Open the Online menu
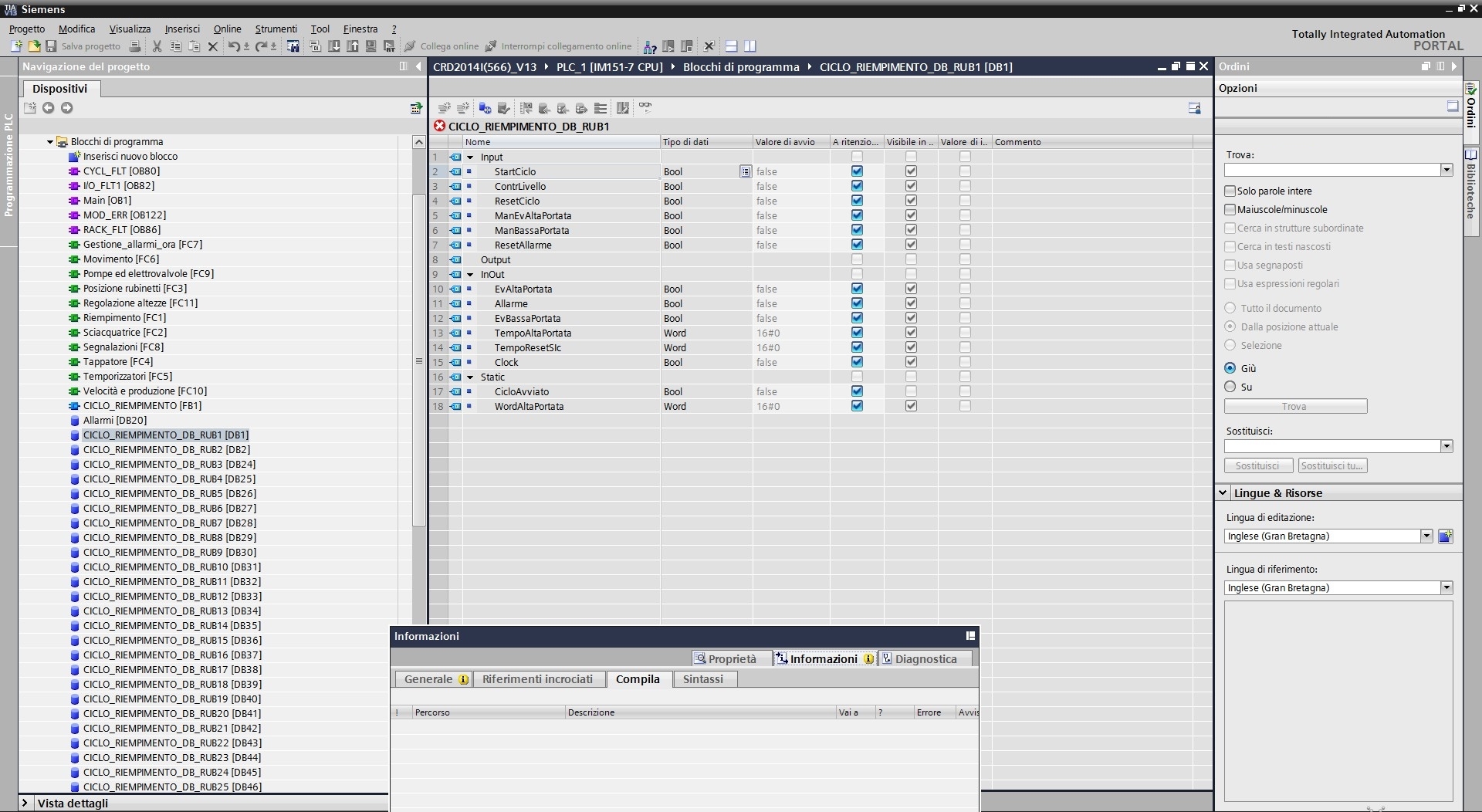1482x812 pixels. click(x=228, y=29)
